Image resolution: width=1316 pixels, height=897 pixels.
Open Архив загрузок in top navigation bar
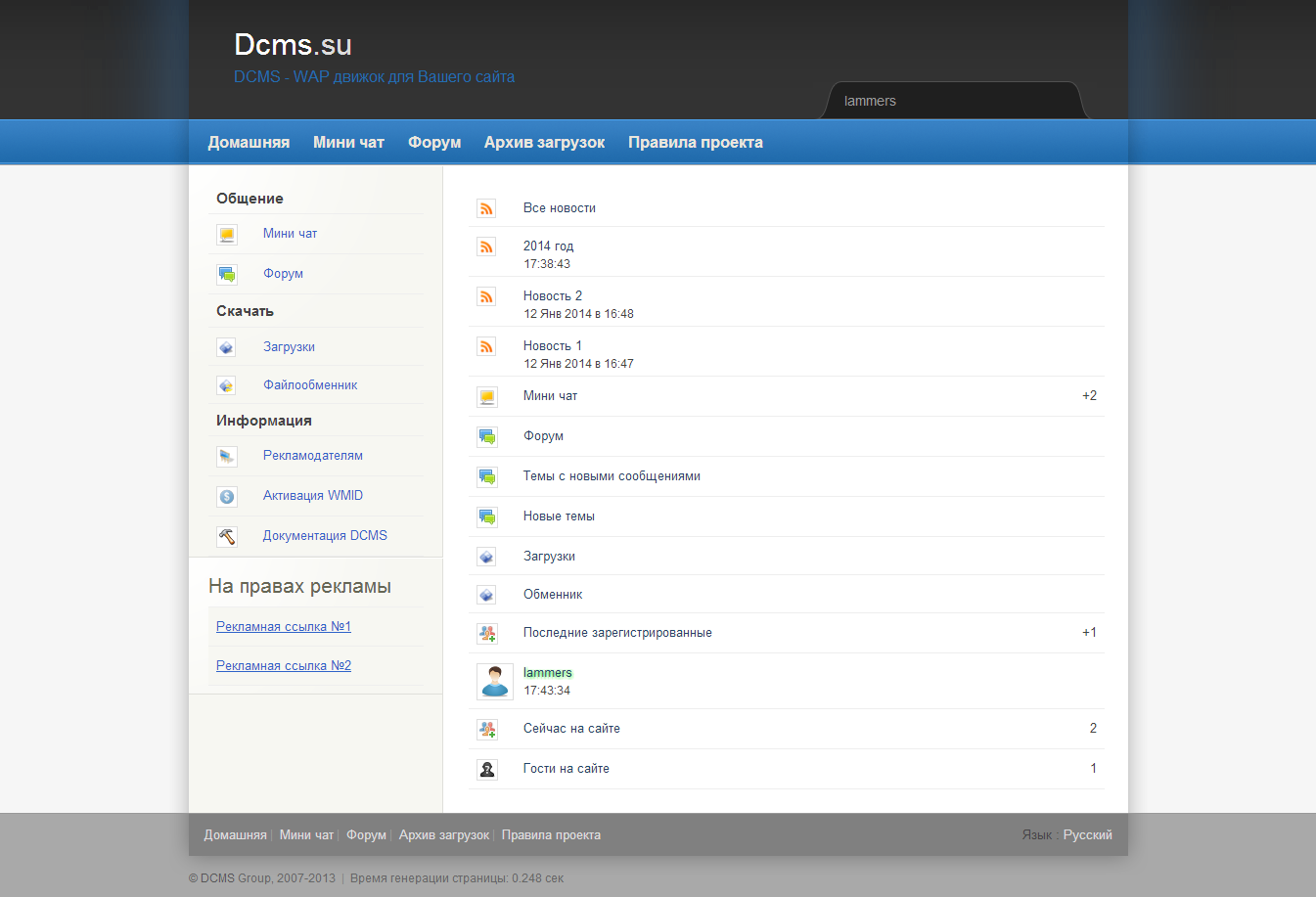click(x=544, y=142)
